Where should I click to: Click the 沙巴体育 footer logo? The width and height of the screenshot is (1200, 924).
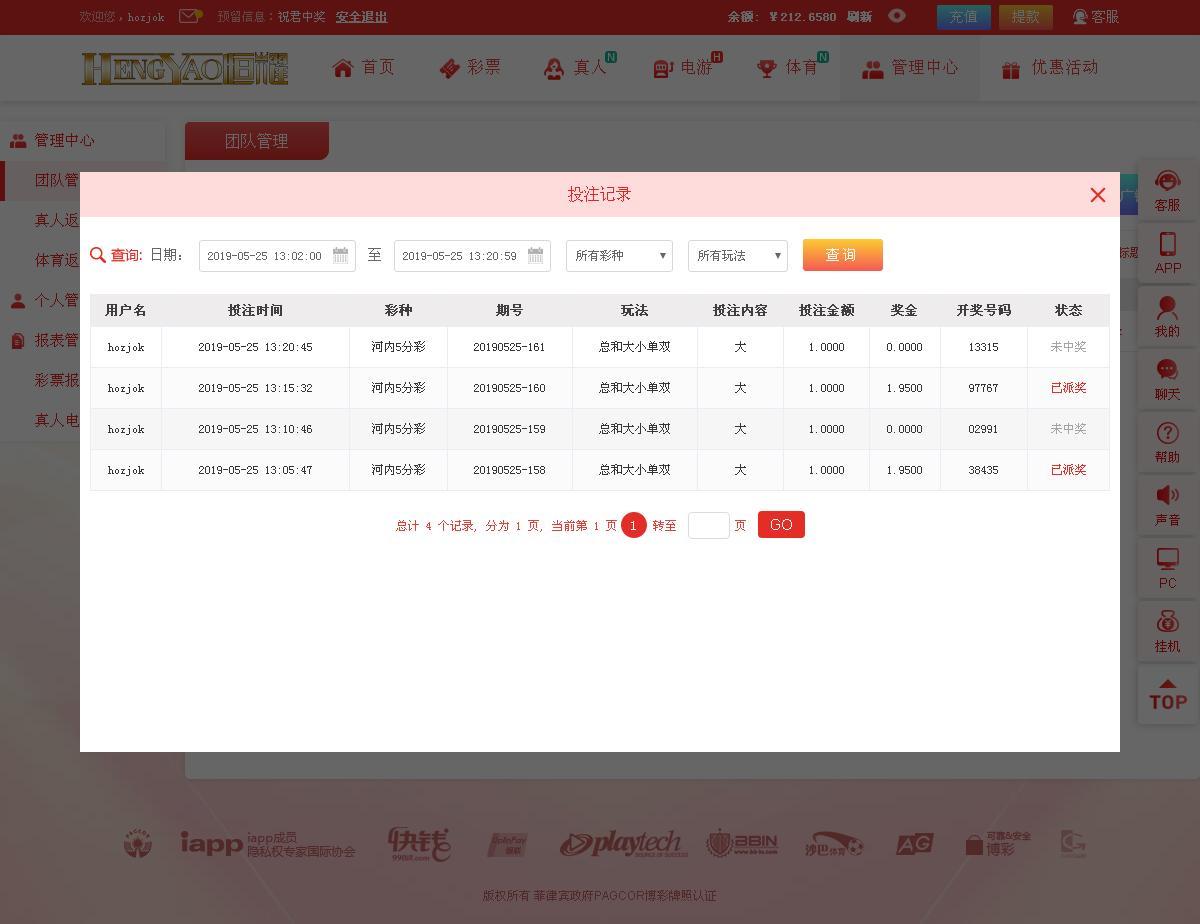(833, 844)
